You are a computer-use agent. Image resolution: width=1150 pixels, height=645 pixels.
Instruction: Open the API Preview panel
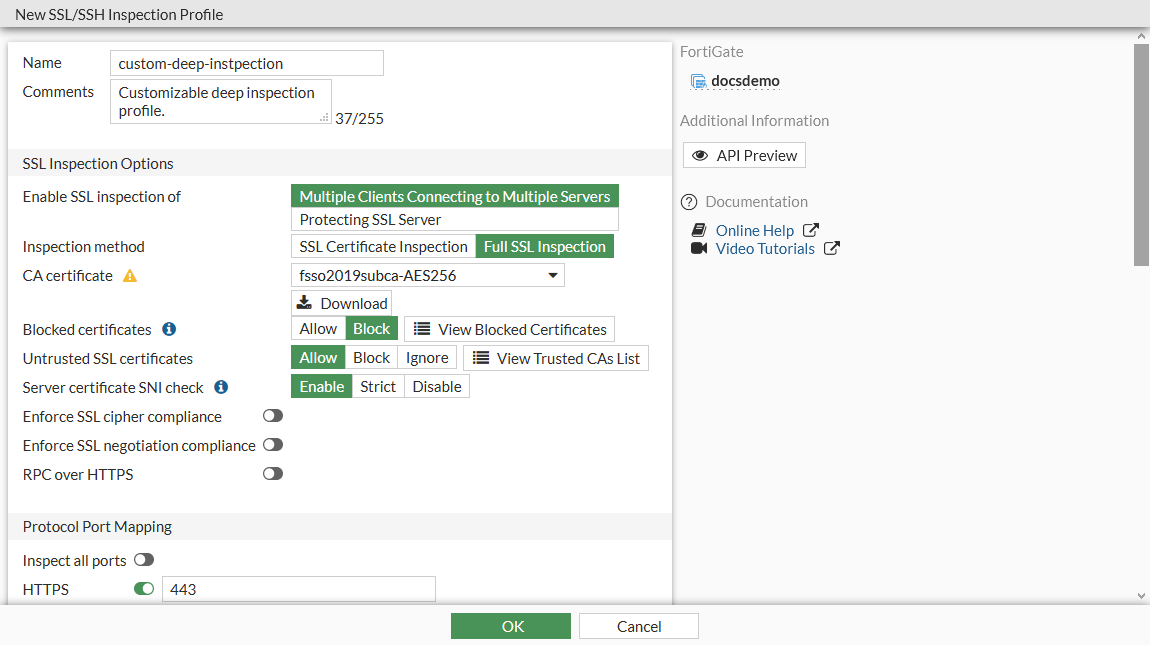tap(743, 154)
